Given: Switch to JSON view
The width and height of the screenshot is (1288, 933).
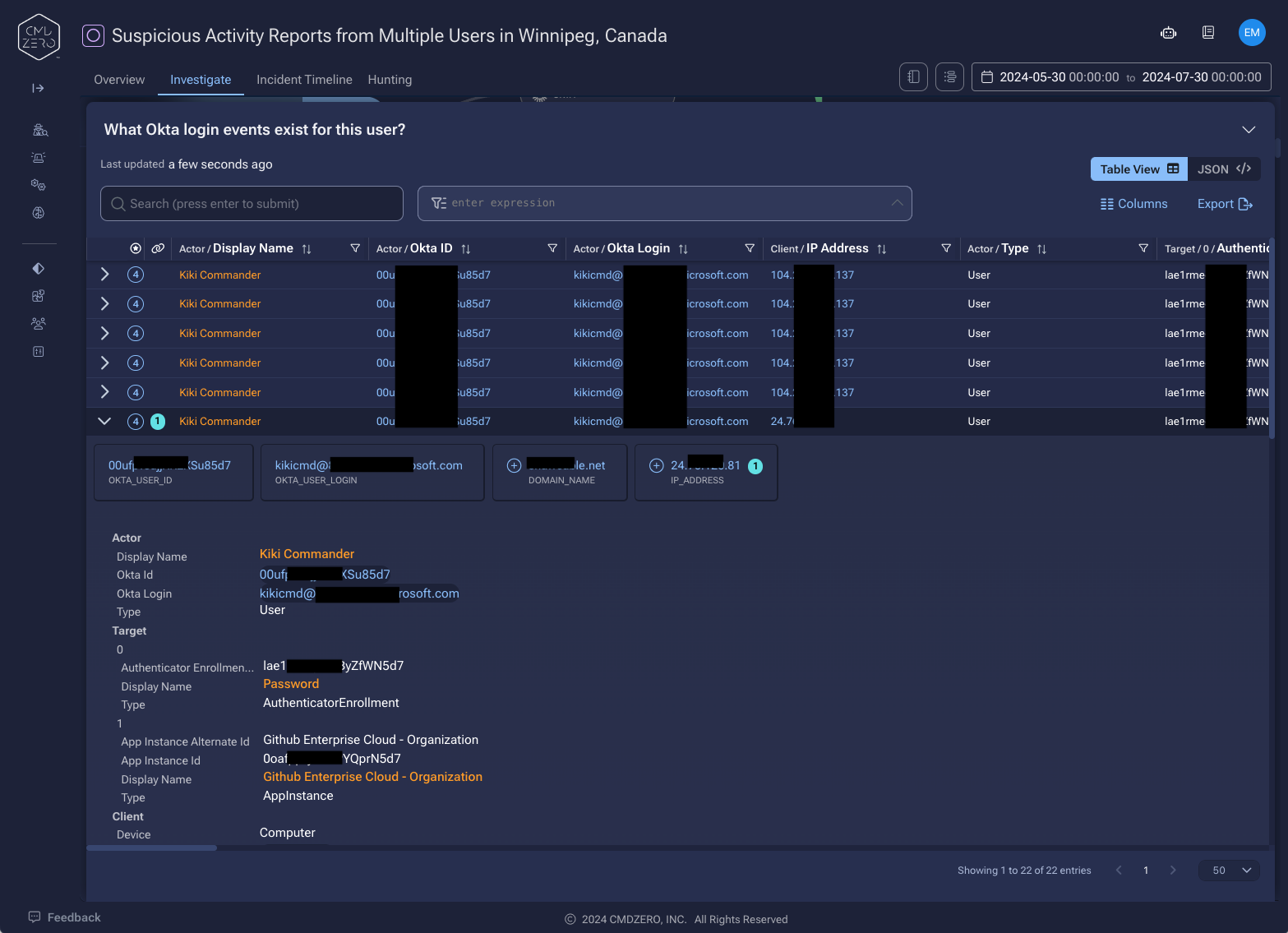Looking at the screenshot, I should click(1224, 169).
